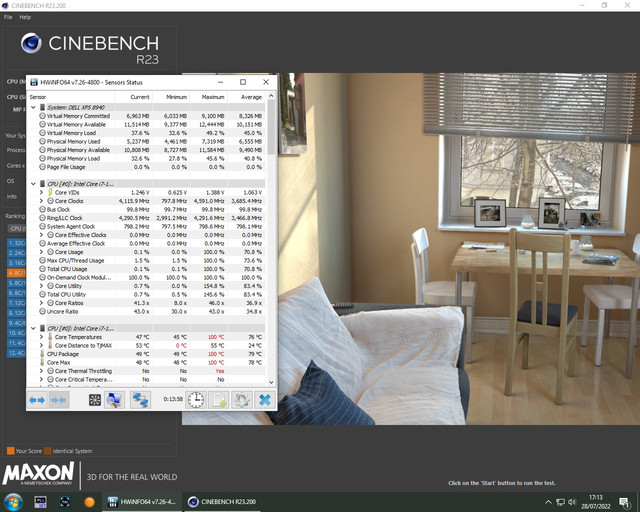
Task: Click the start logging sheet-plus icon
Action: (219, 400)
